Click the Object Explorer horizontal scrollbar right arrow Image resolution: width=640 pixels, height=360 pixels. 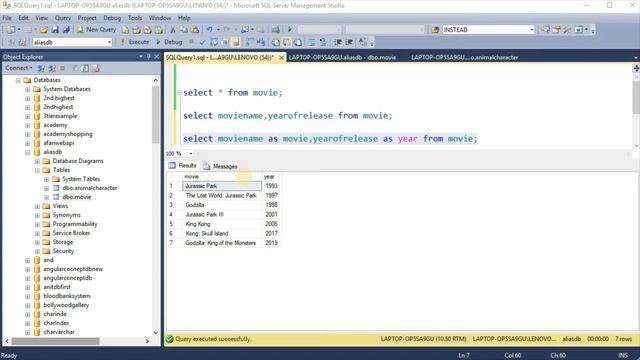coord(147,341)
